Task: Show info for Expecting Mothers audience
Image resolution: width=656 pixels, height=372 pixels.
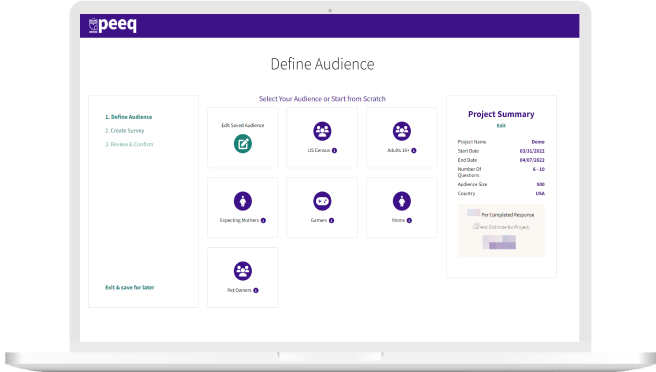Action: click(263, 221)
